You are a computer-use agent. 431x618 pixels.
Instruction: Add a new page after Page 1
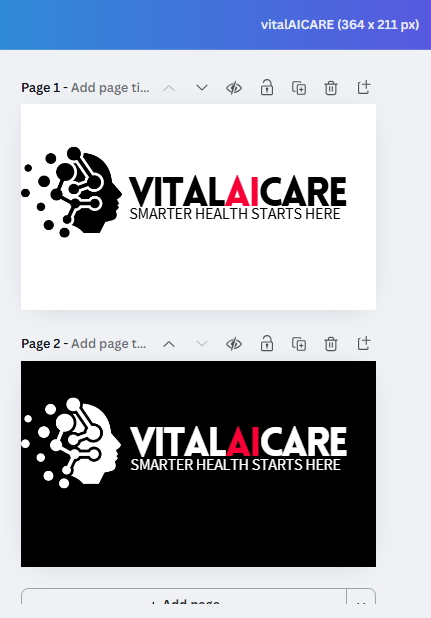tap(364, 87)
